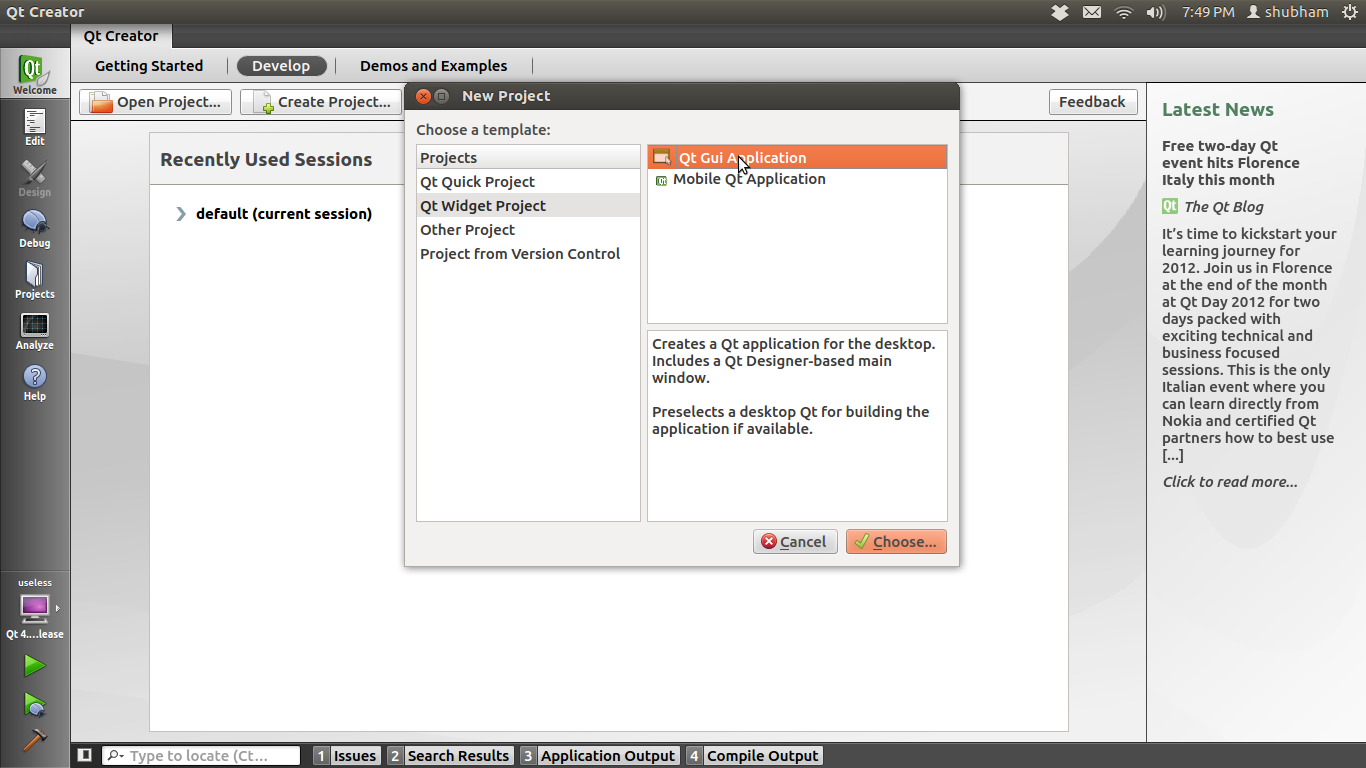The height and width of the screenshot is (768, 1366).
Task: Click the Create Project... button
Action: coord(322,102)
